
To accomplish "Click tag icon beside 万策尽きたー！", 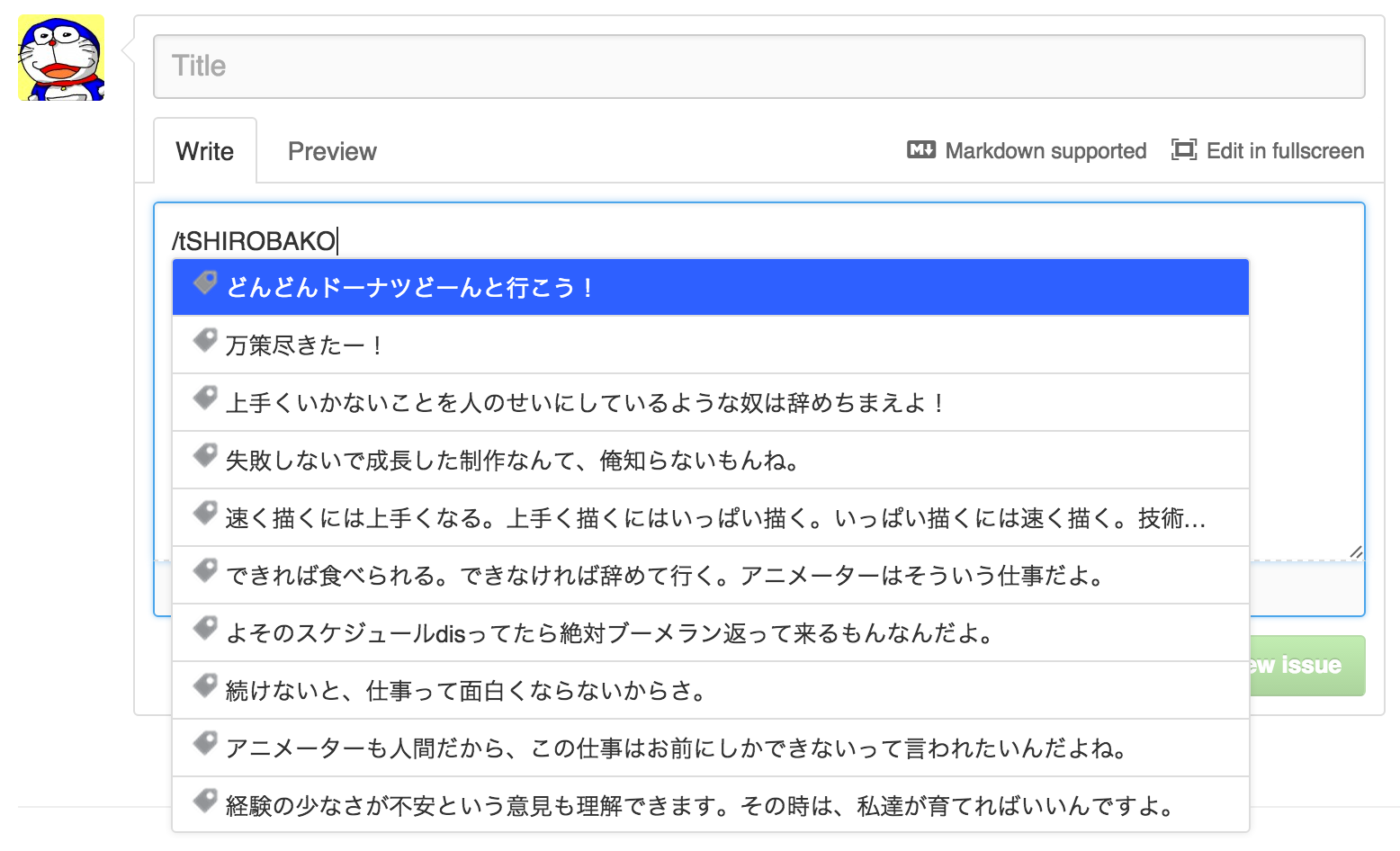I will point(205,340).
